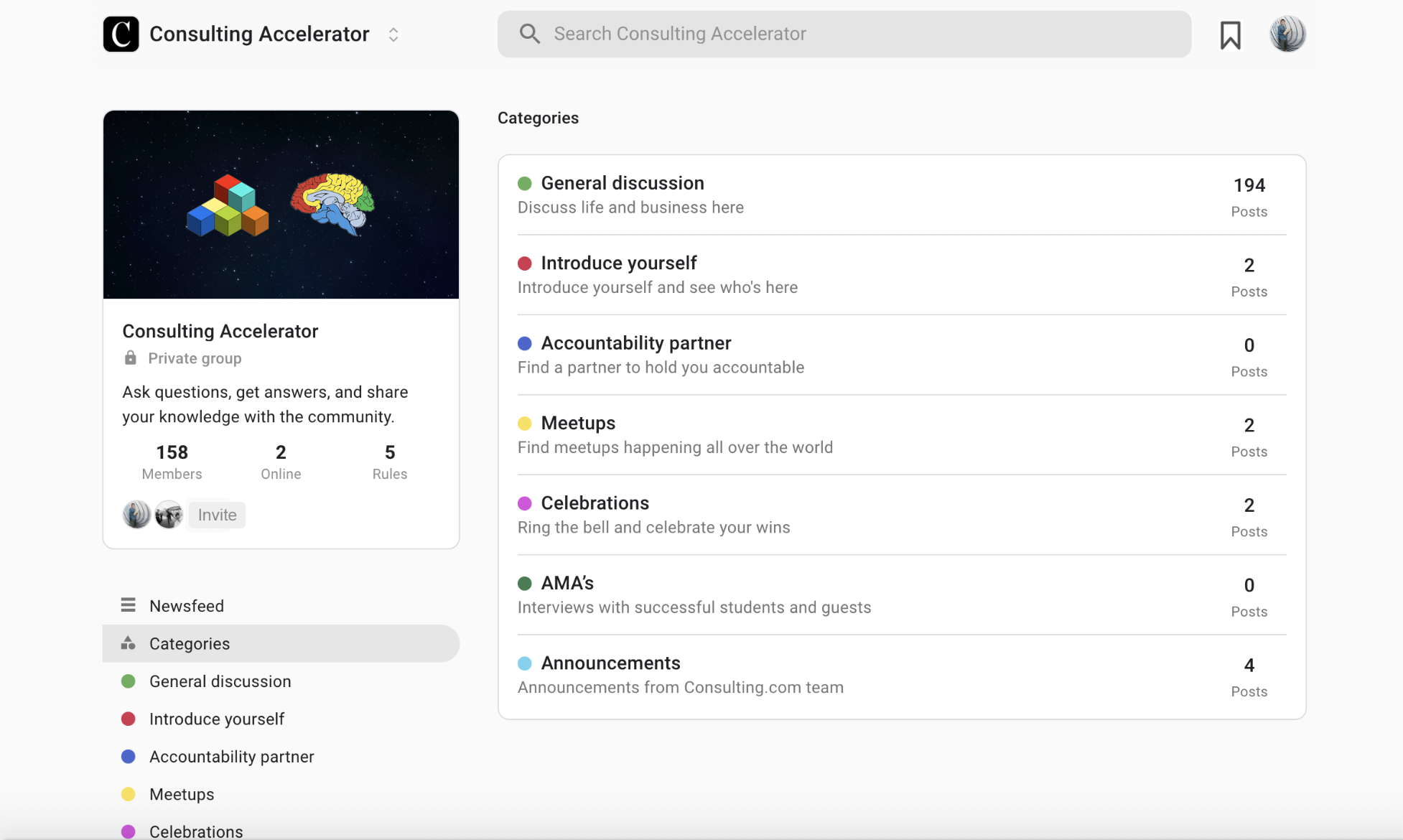Open your profile avatar menu
Screen dimensions: 1403x840
1287,33
